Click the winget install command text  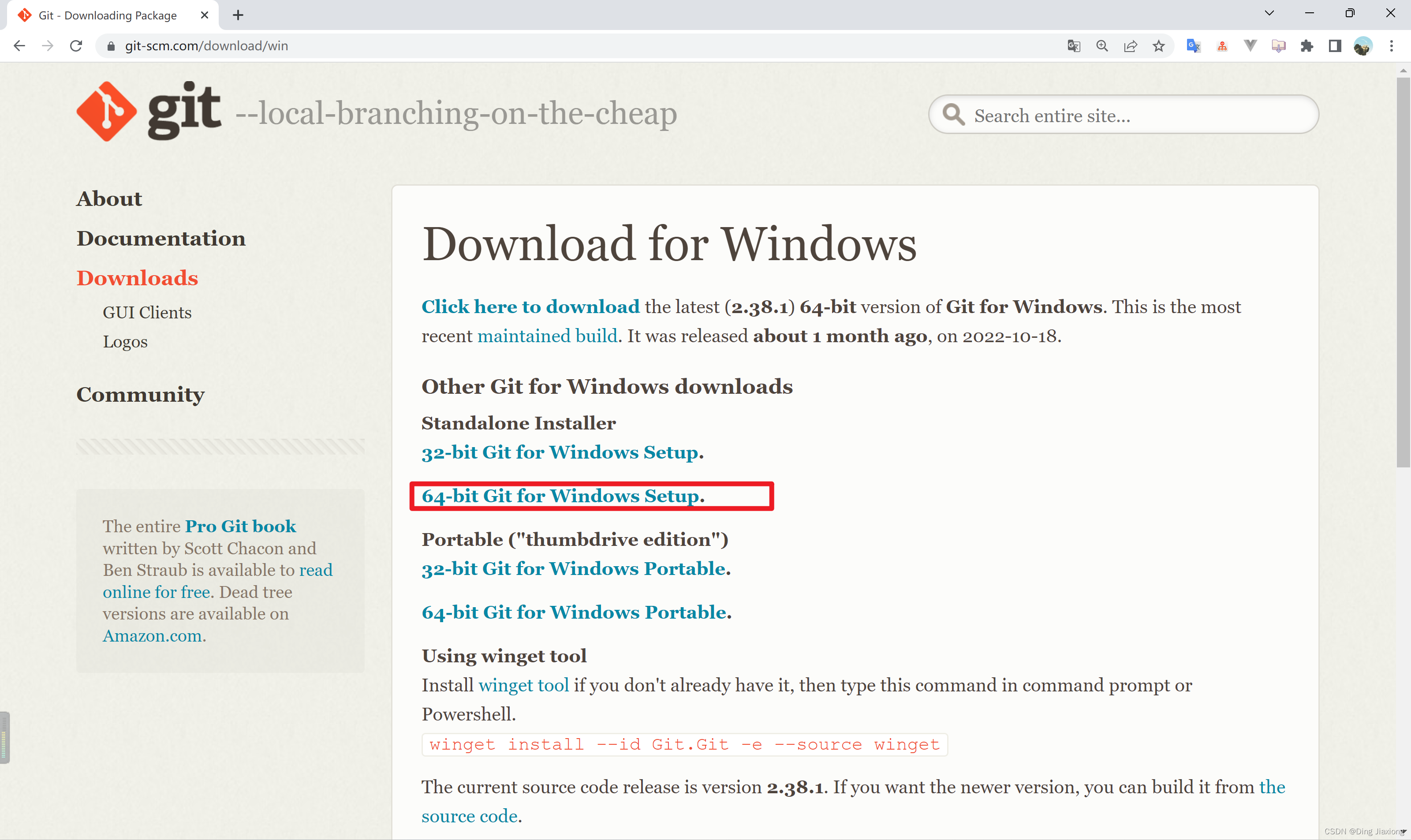point(685,745)
